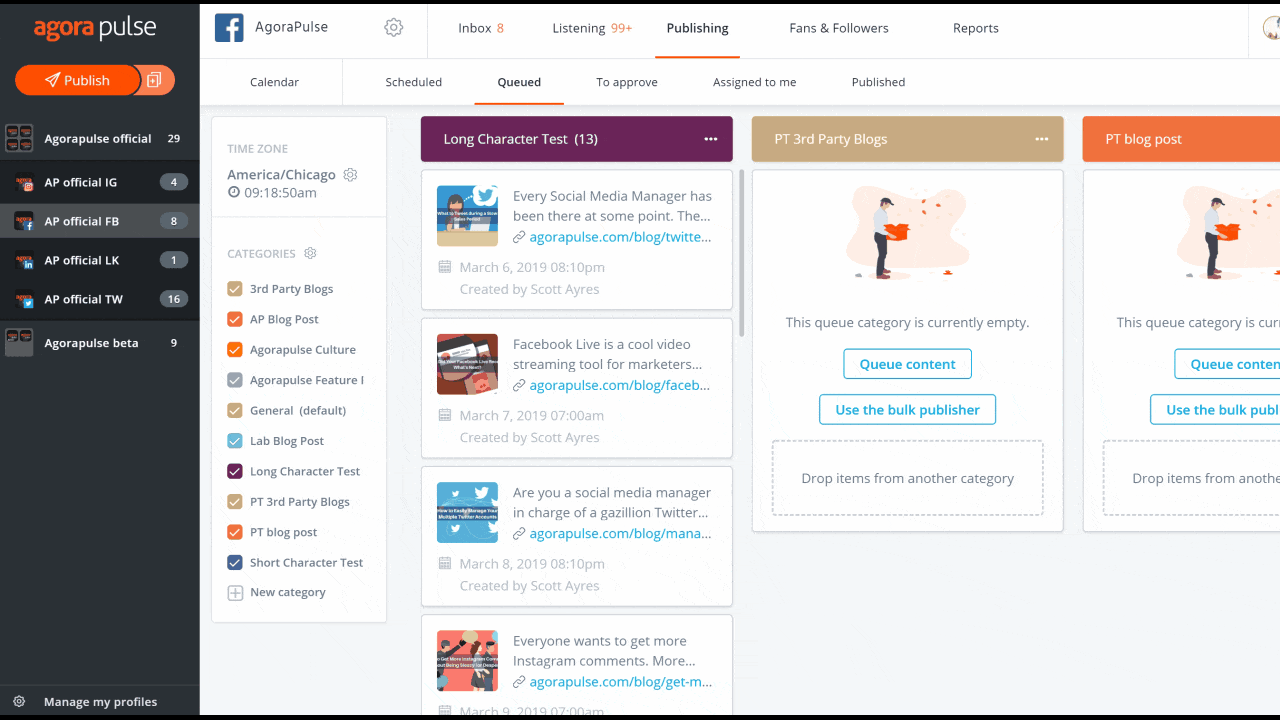The width and height of the screenshot is (1280, 720).
Task: Click multiple Twitter accounts post thumbnail
Action: point(467,512)
